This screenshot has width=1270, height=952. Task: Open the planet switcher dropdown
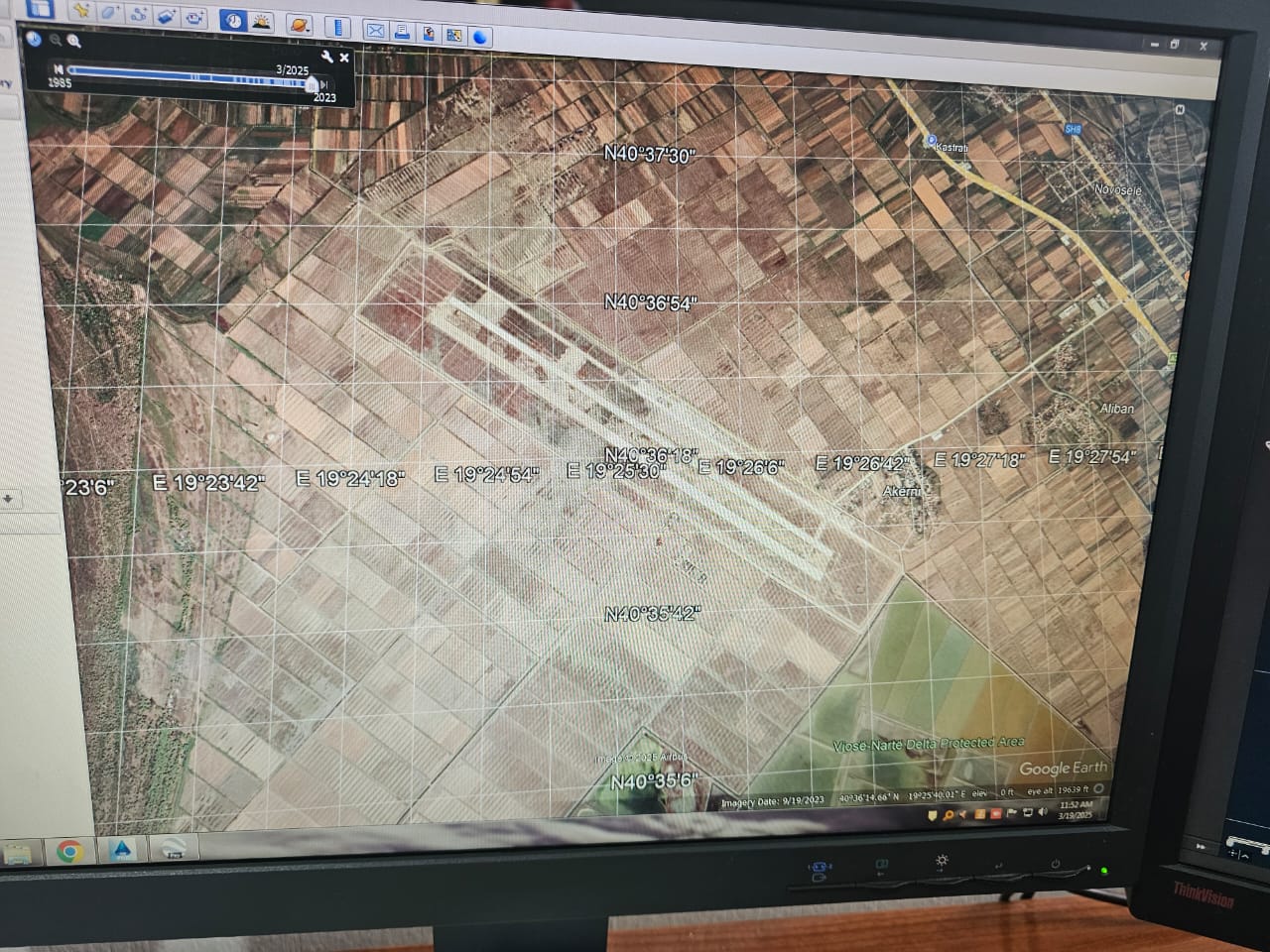[x=299, y=25]
